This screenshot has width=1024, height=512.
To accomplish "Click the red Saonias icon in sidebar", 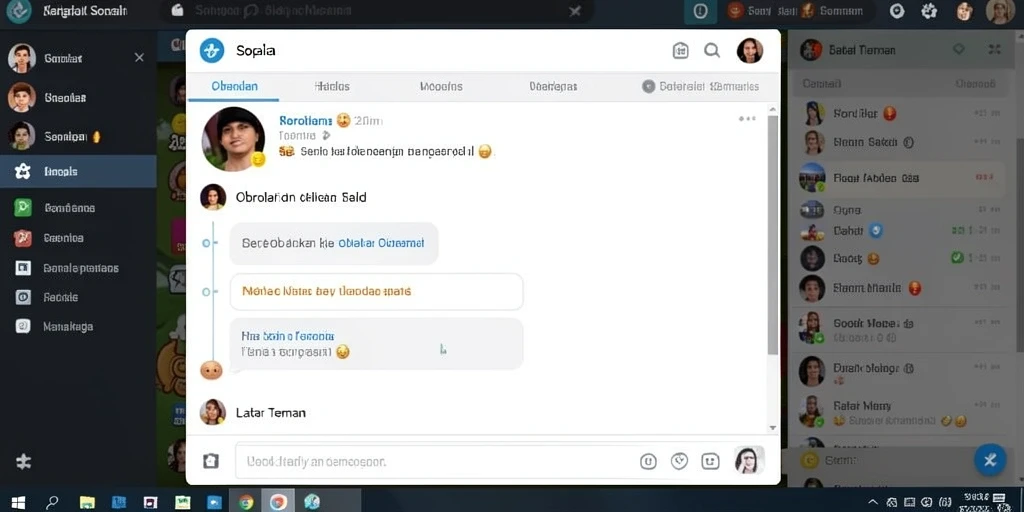I will (23, 238).
